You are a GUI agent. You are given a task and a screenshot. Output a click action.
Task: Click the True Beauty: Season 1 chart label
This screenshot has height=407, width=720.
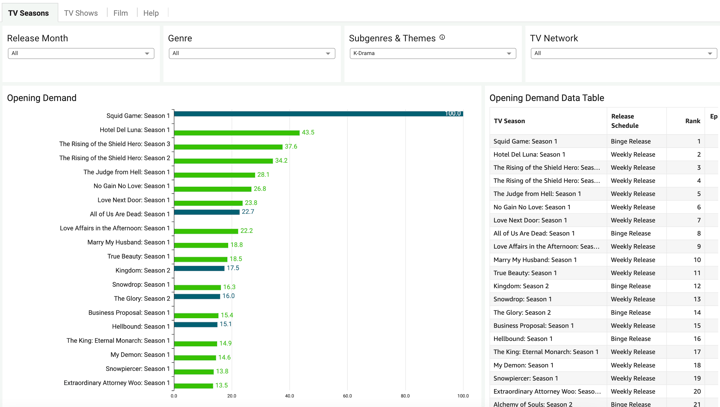click(139, 256)
